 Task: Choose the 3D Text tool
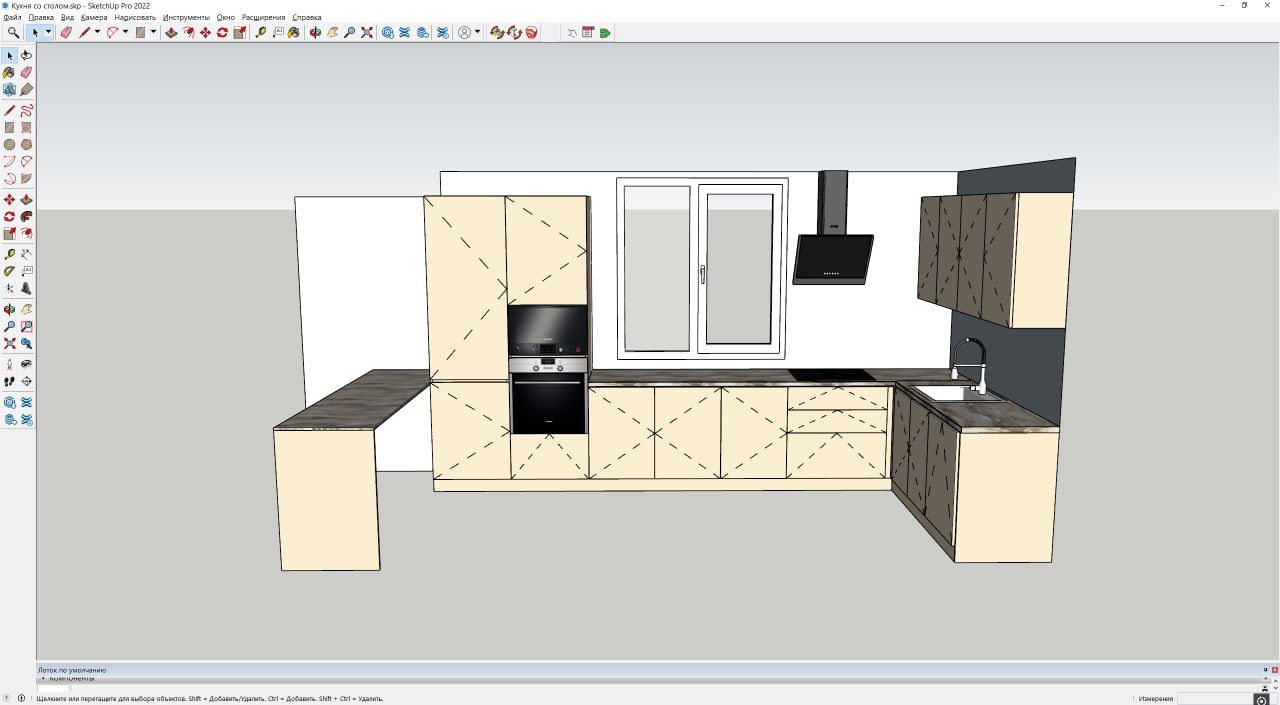(x=26, y=288)
